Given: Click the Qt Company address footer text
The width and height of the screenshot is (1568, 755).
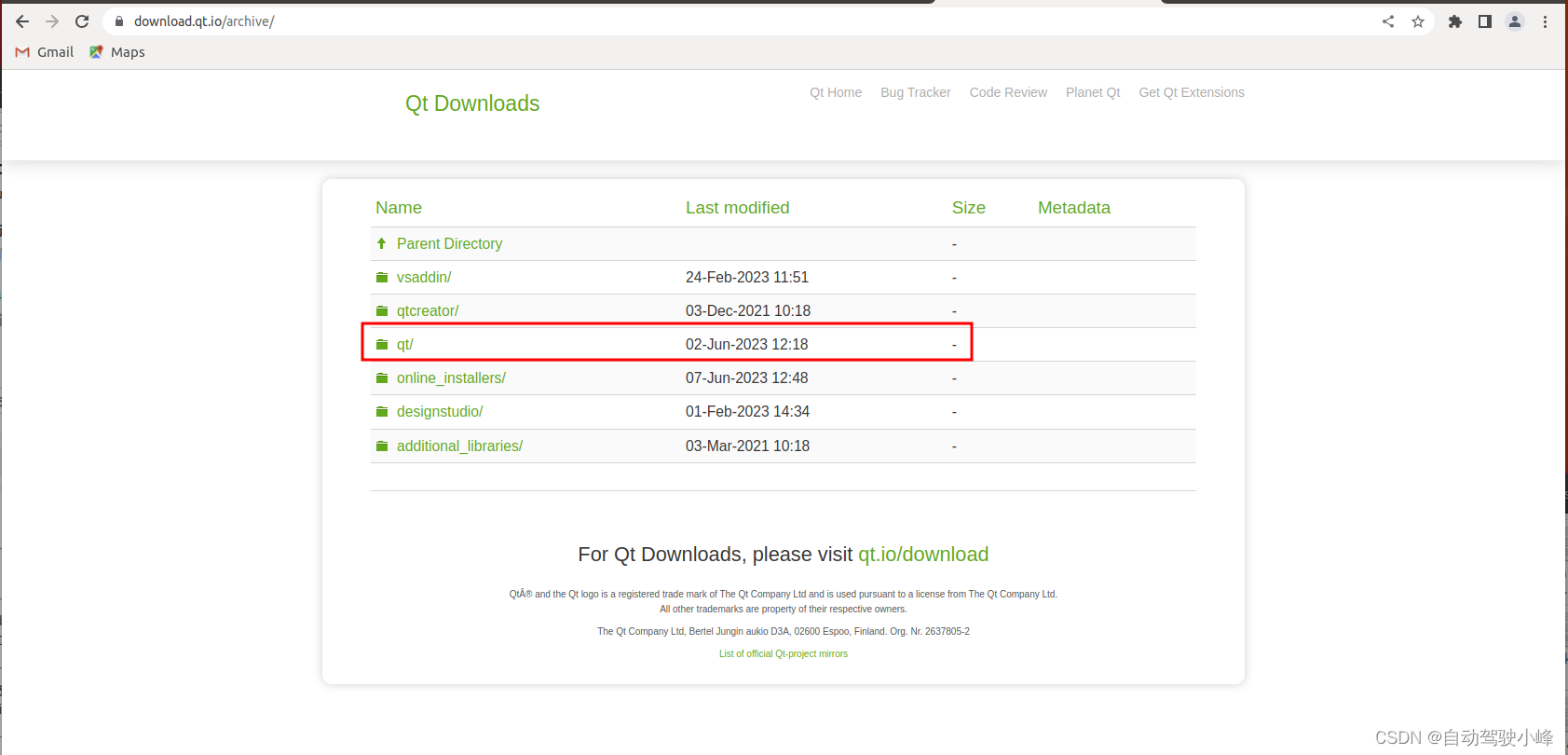Looking at the screenshot, I should (x=784, y=631).
